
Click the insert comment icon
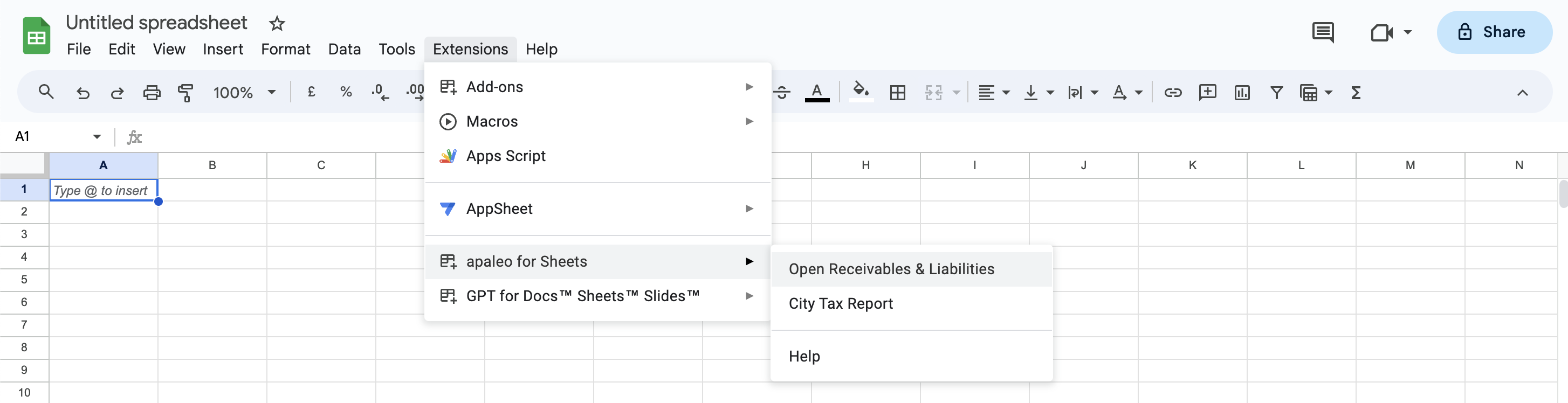point(1207,92)
